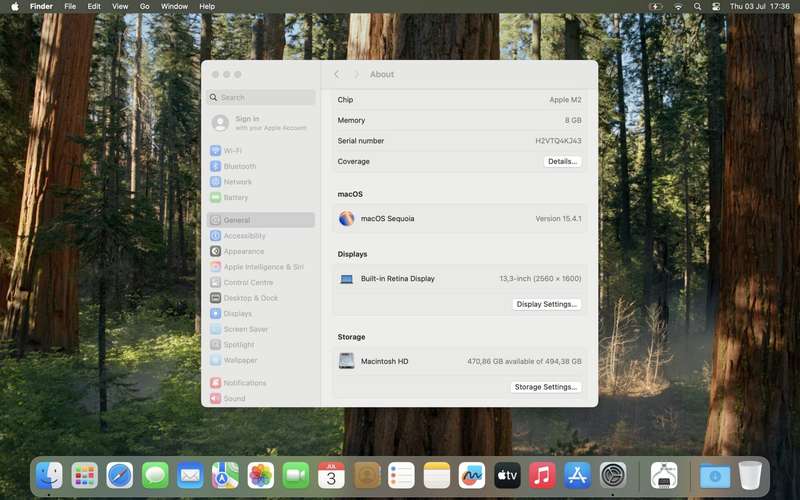The image size is (800, 500).
Task: Click the date and time in menu bar
Action: pyautogui.click(x=760, y=7)
